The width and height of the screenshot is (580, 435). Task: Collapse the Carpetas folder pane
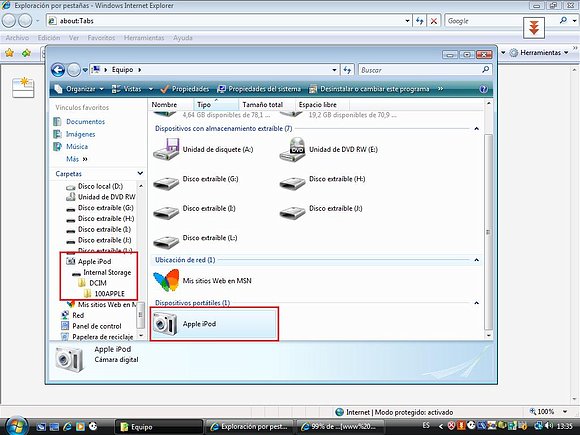pos(140,173)
